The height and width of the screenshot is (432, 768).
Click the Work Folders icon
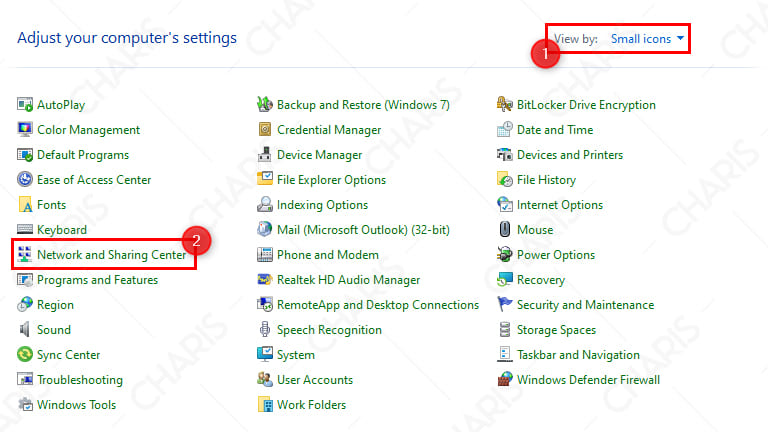[x=265, y=404]
